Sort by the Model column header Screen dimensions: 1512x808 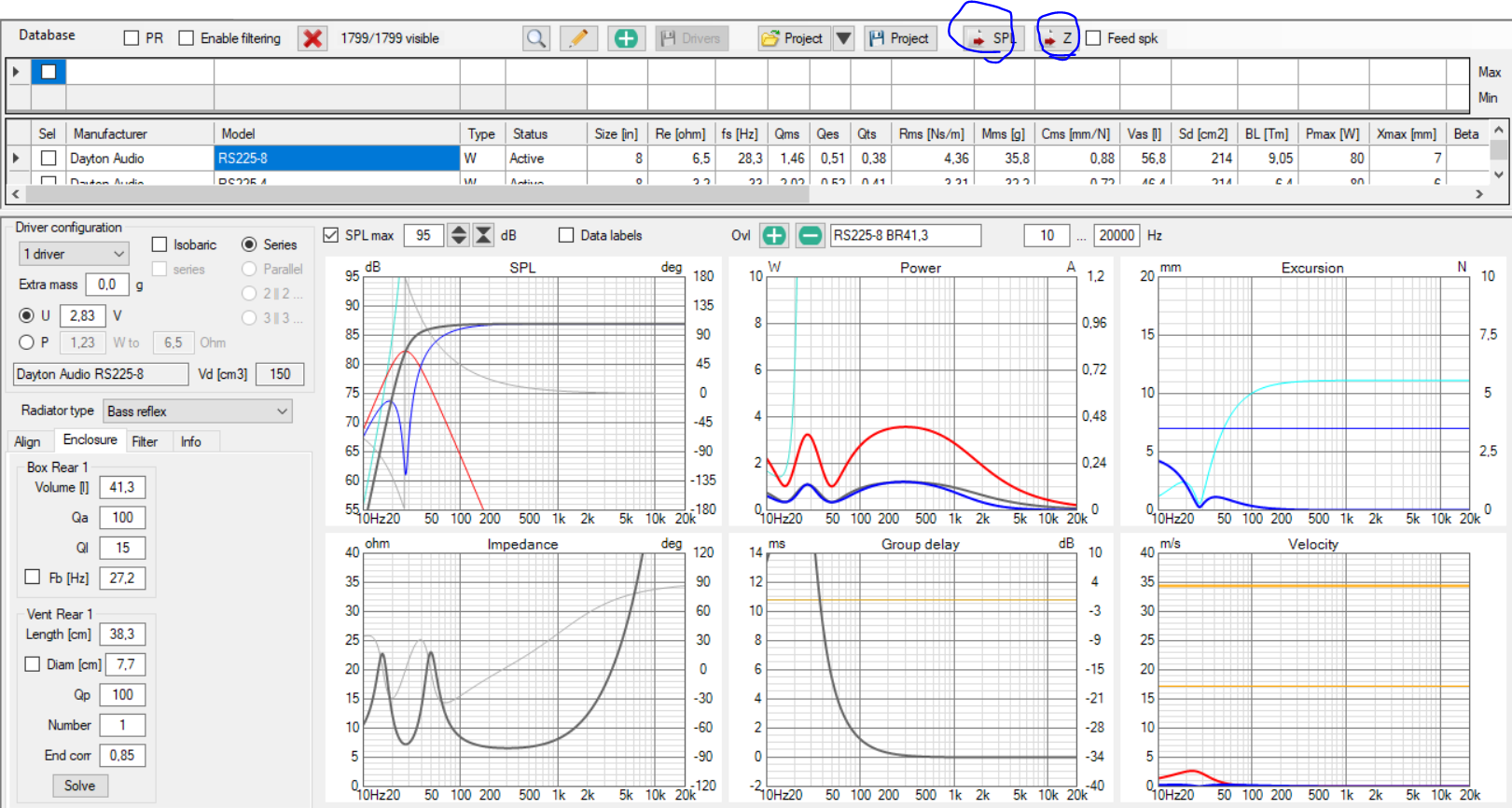click(337, 133)
